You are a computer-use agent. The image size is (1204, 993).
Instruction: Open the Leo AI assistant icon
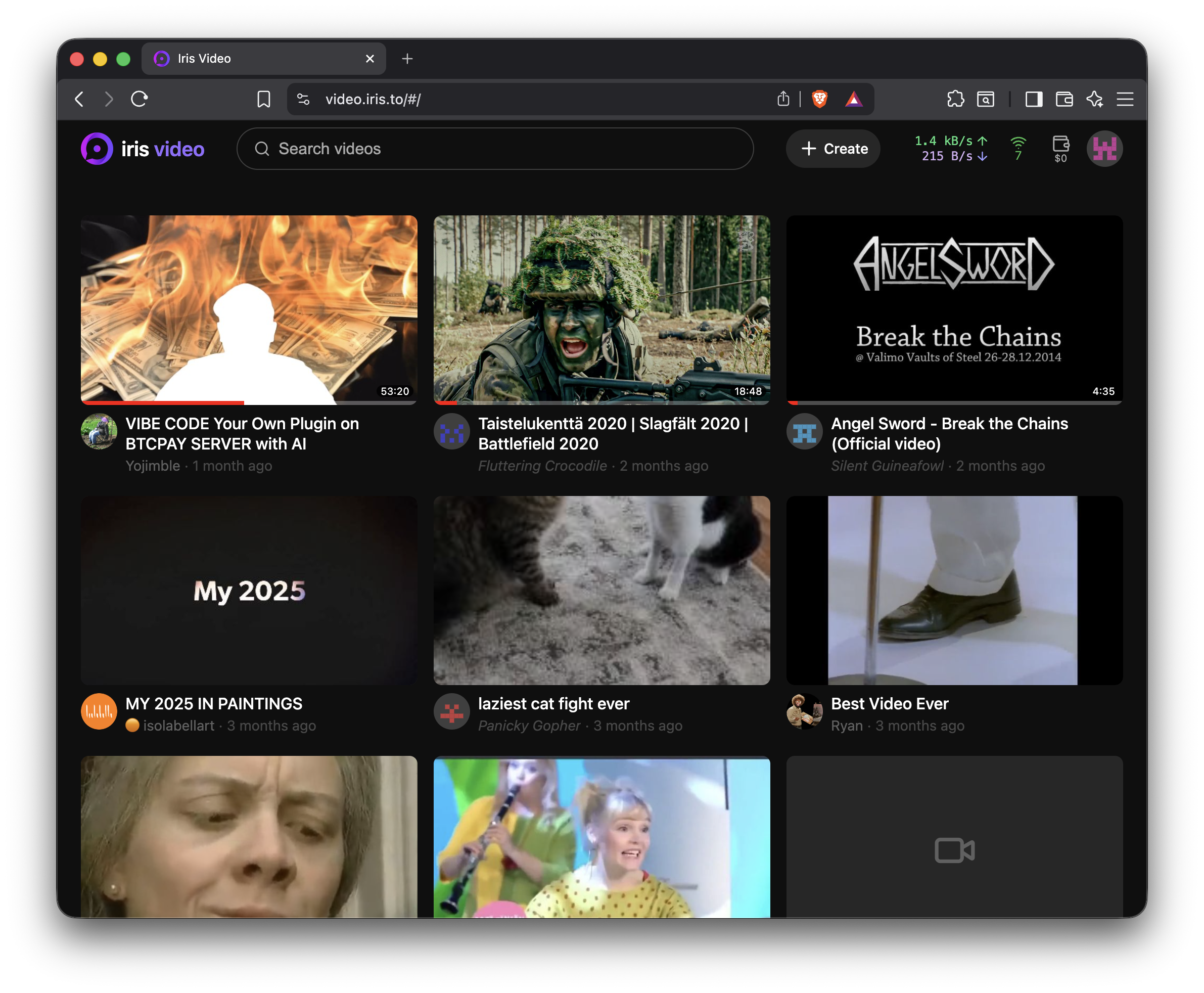[1094, 100]
